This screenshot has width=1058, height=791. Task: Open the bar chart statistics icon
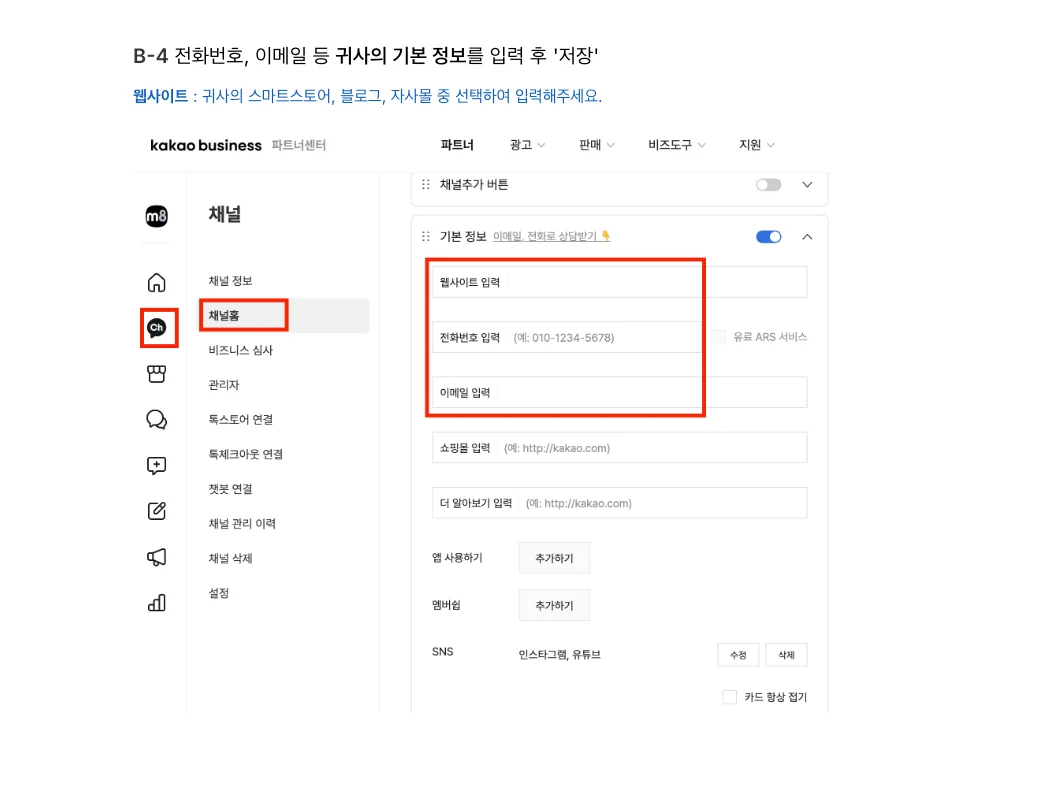[x=157, y=602]
